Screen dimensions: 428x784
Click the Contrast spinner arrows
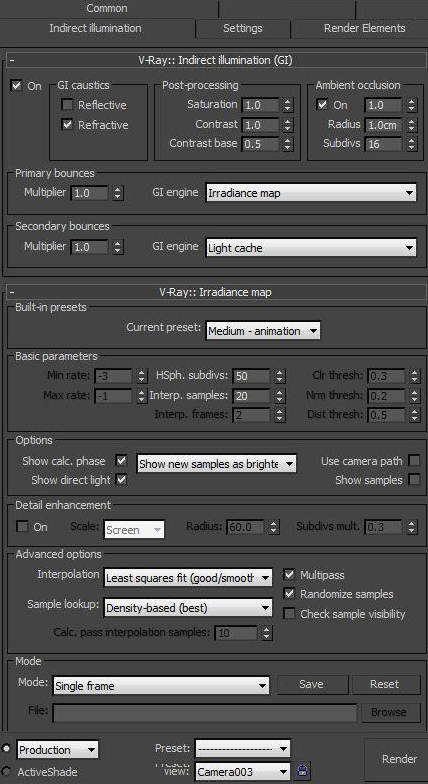click(x=287, y=124)
